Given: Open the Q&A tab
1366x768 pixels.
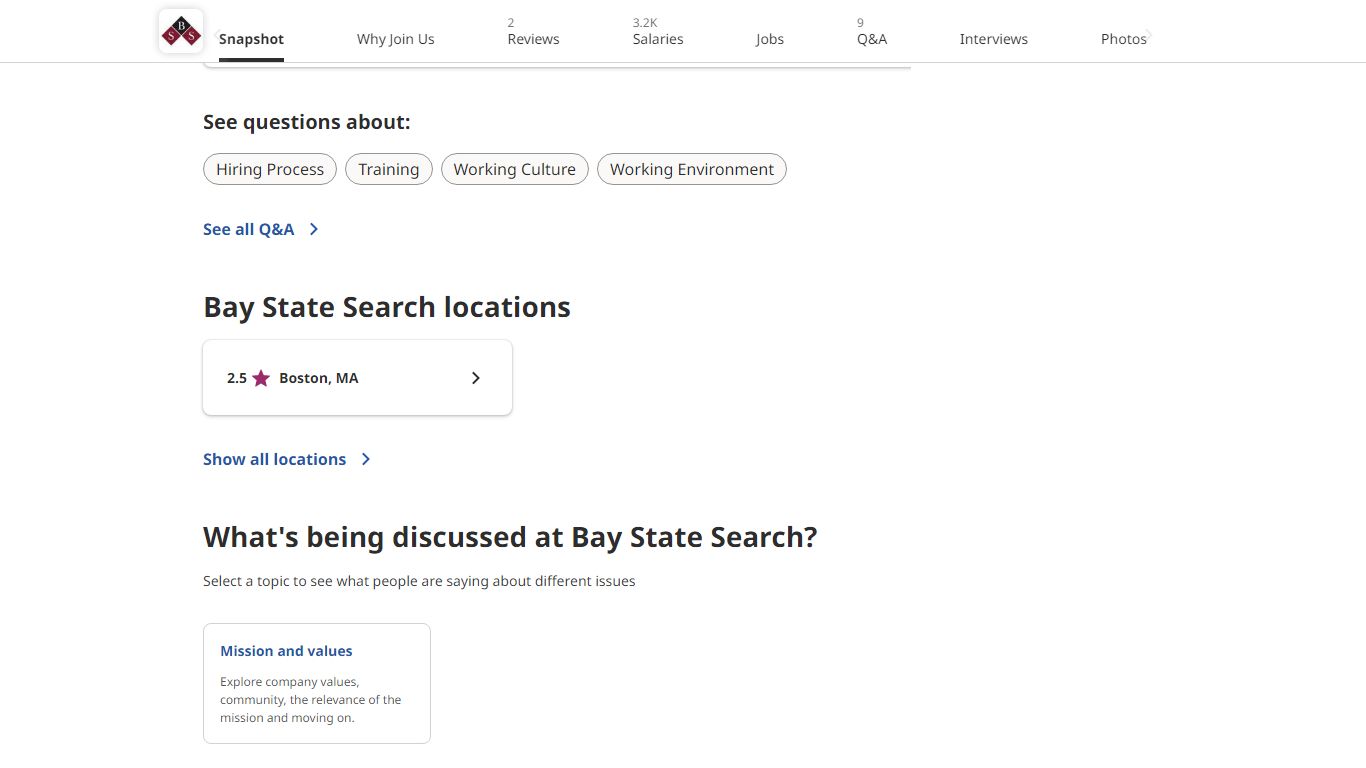Looking at the screenshot, I should tap(872, 39).
